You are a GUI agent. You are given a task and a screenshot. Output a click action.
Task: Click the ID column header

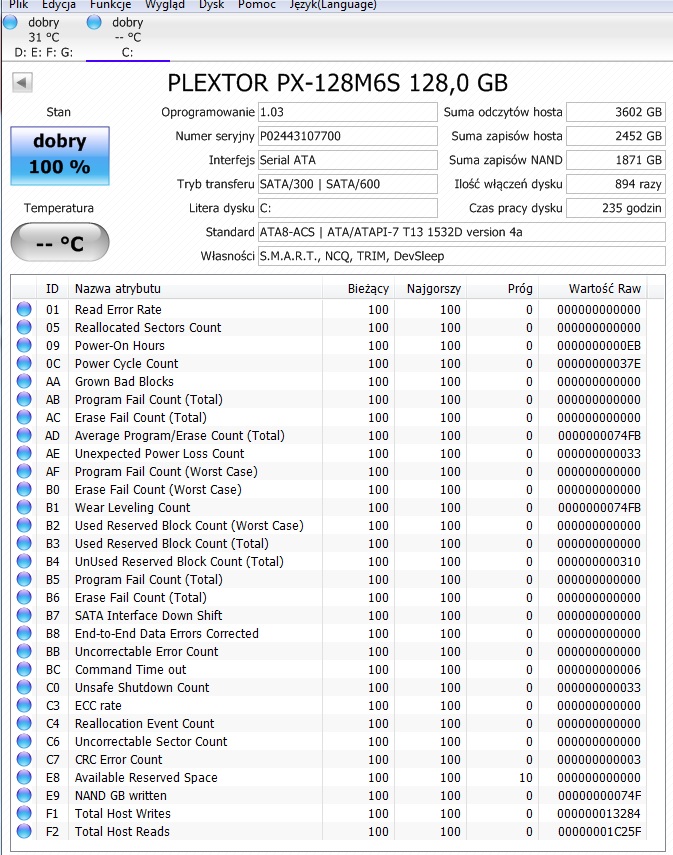click(52, 288)
